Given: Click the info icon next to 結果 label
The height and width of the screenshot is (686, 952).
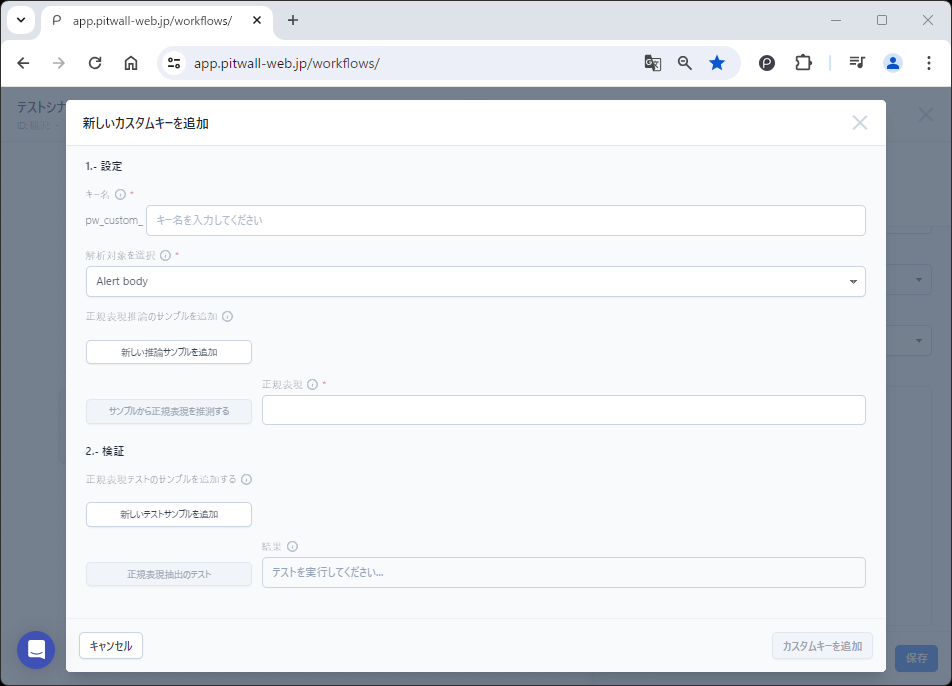Looking at the screenshot, I should (292, 547).
